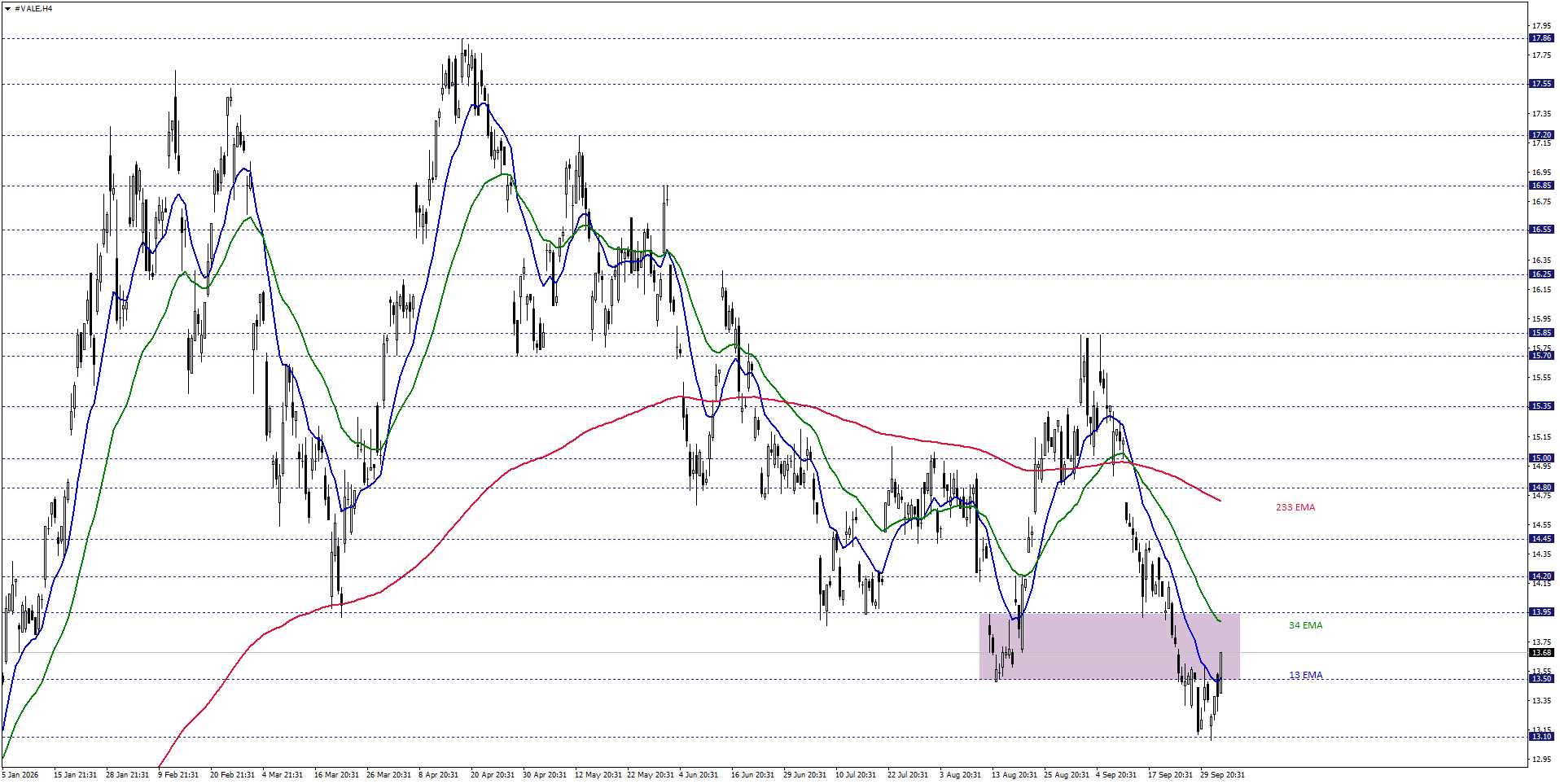Open the chart menu triangle beside #VALE,H4
This screenshot has height=784, width=1560.
click(7, 9)
